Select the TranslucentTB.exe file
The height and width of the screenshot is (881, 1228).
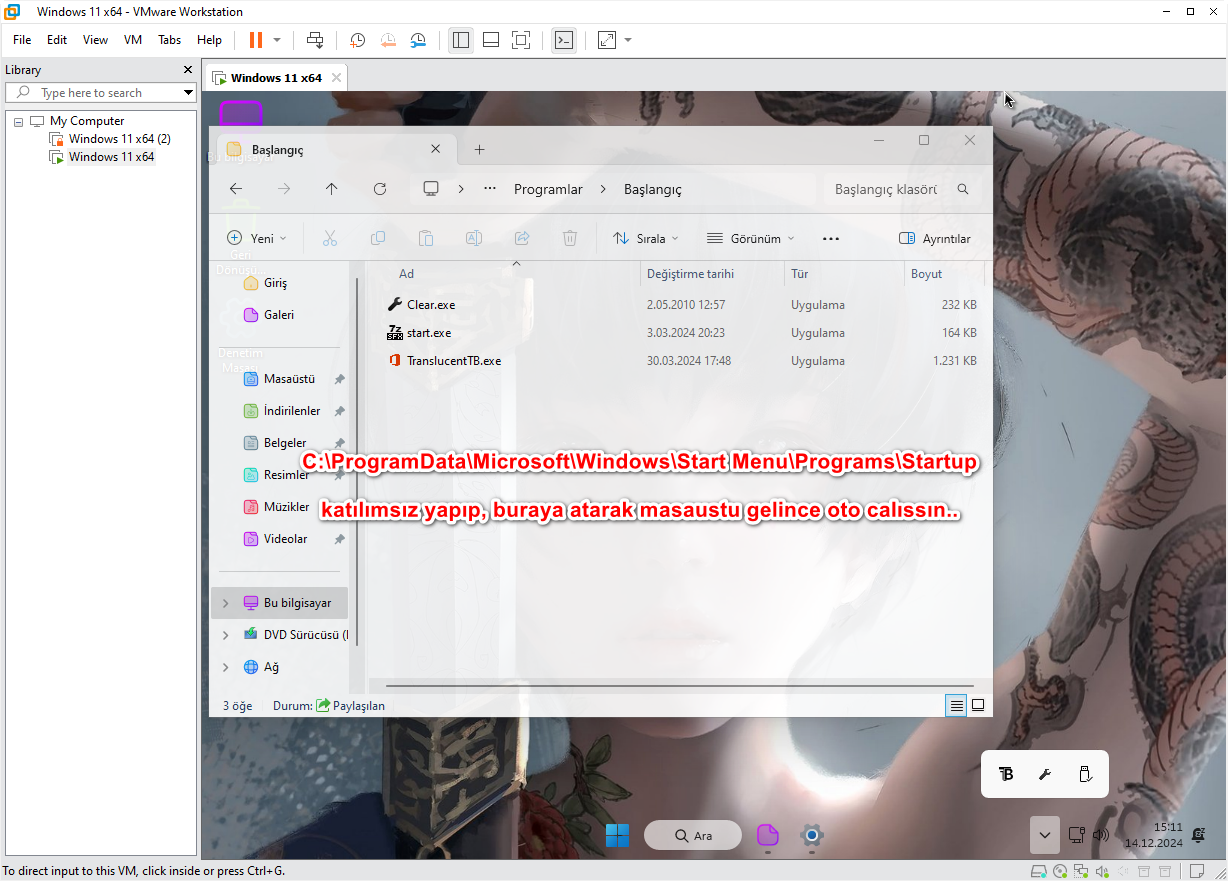454,361
